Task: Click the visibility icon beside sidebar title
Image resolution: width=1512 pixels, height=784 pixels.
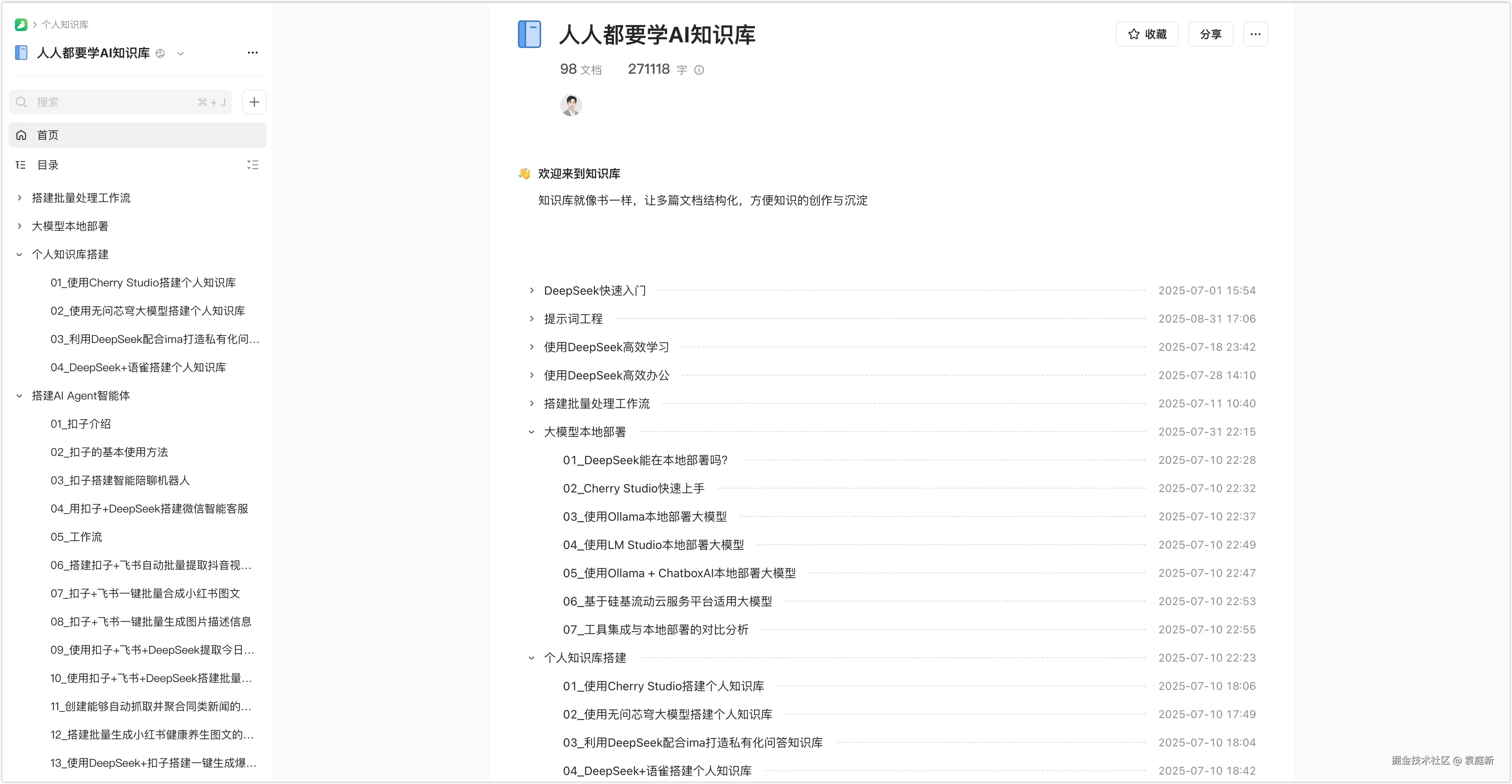Action: (160, 53)
